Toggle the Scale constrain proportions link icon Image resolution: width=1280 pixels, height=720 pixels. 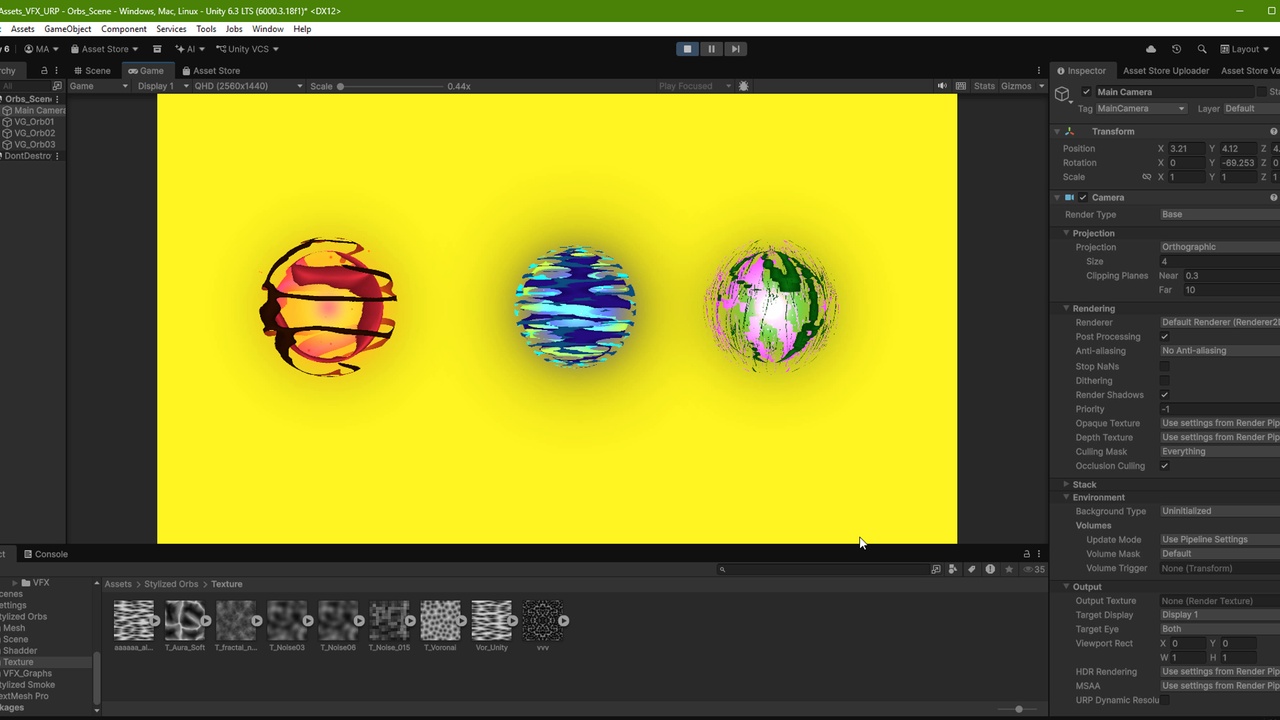tap(1147, 177)
